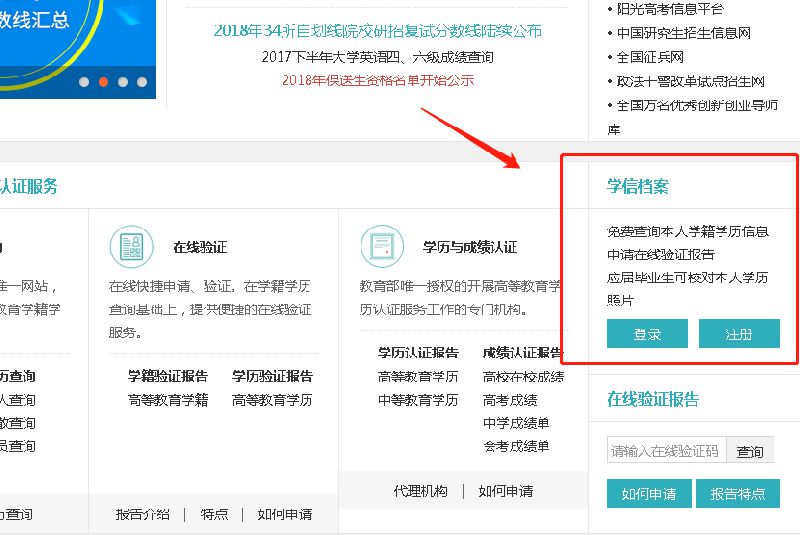This screenshot has width=800, height=535.
Task: Click the 代理机构 link at the bottom
Action: pyautogui.click(x=420, y=491)
